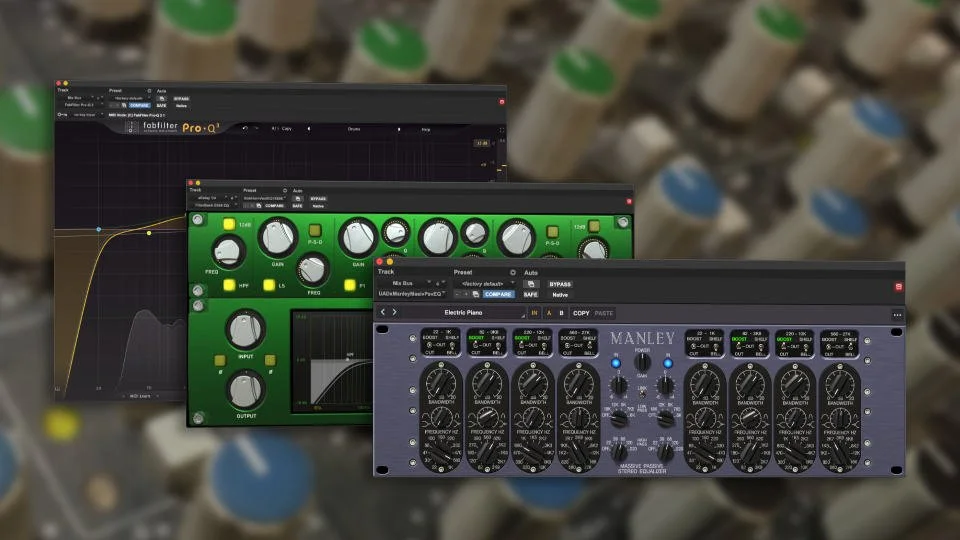Click Native in Manley window header
The height and width of the screenshot is (540, 960).
pos(560,294)
